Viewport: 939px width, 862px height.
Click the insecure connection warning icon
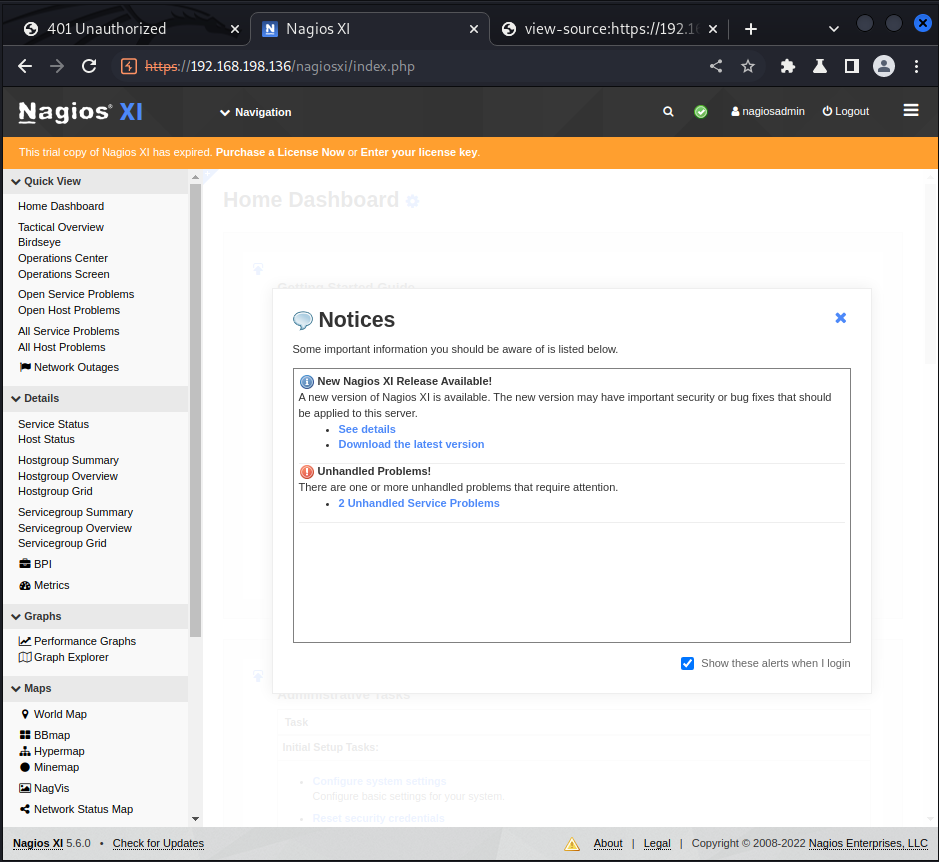point(129,66)
